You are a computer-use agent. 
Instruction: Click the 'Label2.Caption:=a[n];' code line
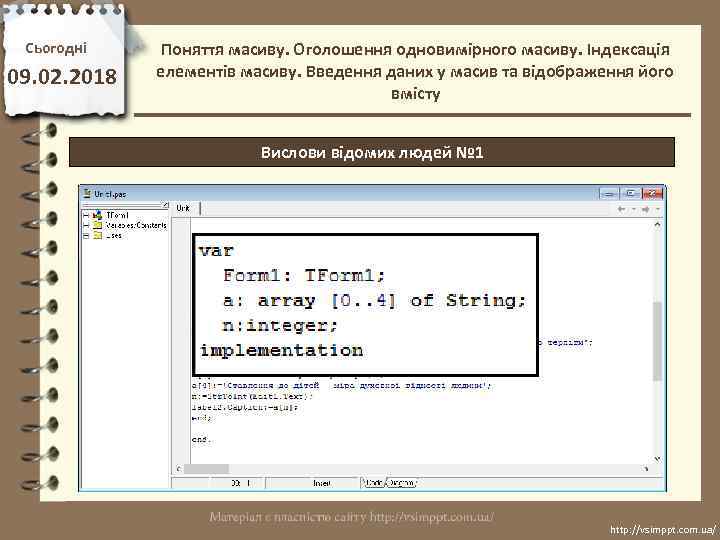pyautogui.click(x=245, y=407)
